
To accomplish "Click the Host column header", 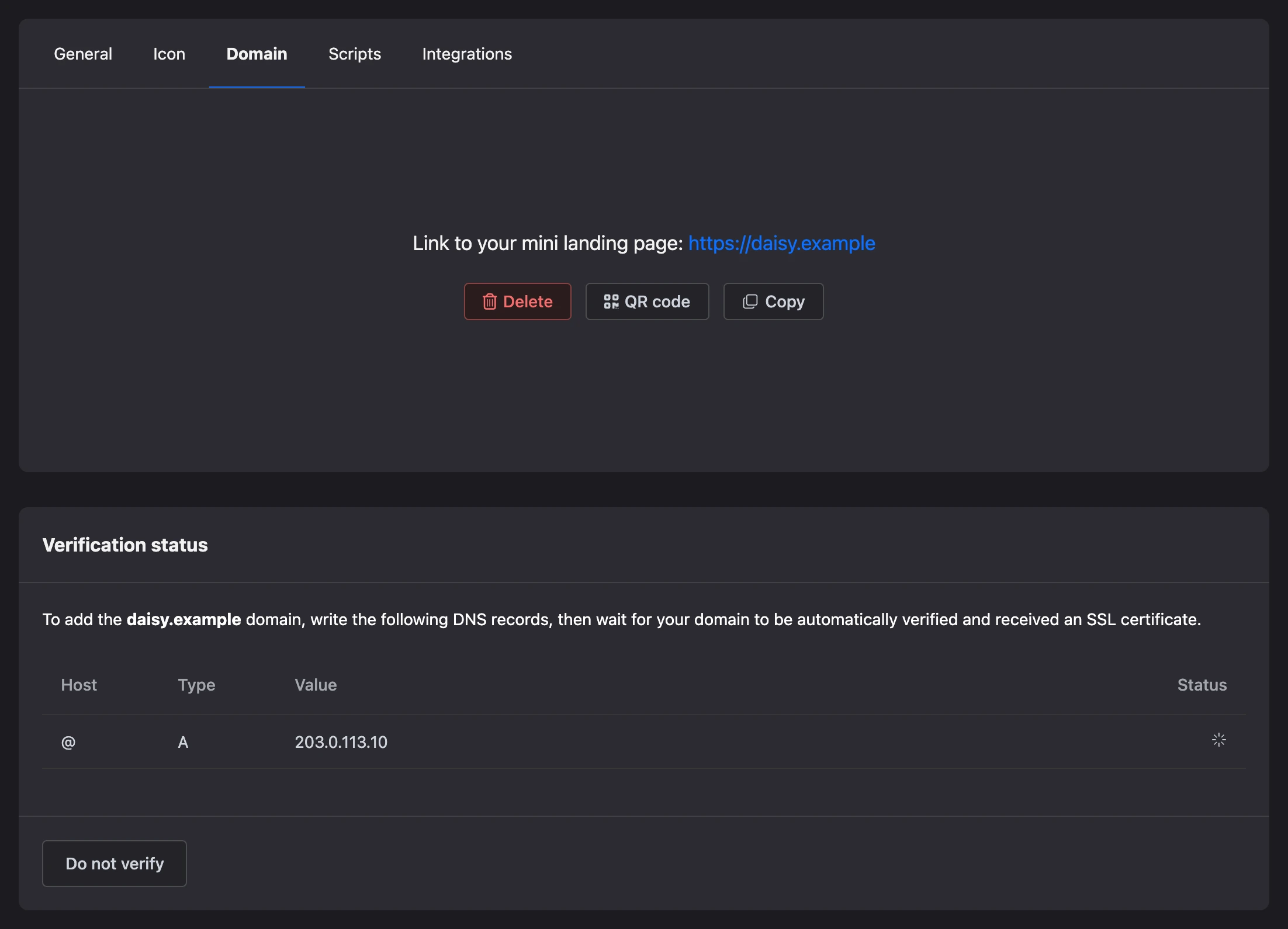I will 79,685.
